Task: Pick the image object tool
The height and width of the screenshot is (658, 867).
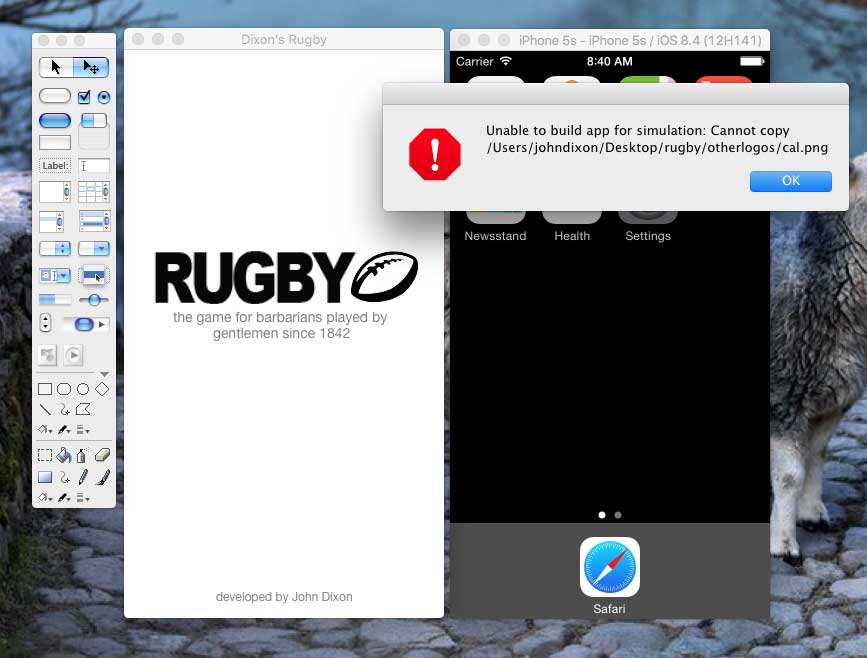Action: [48, 355]
